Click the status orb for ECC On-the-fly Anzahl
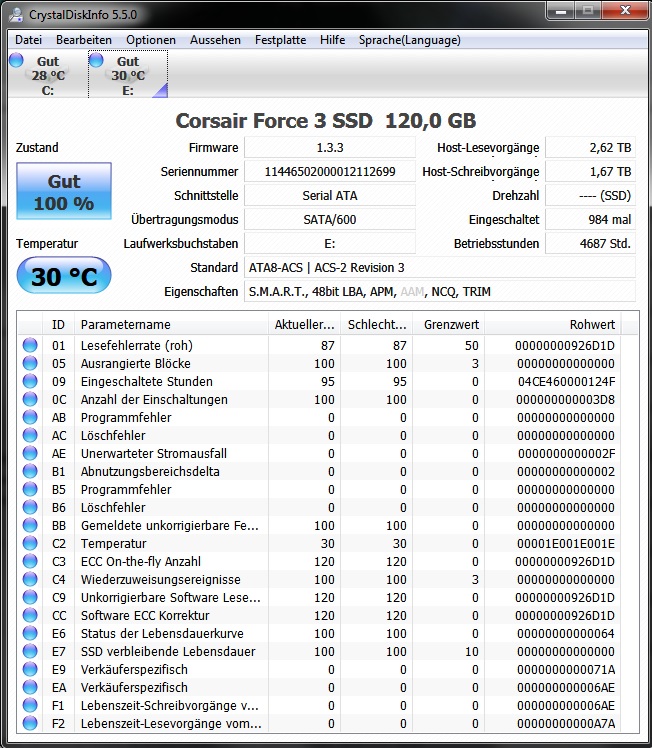Viewport: 652px width, 748px height. (30, 561)
